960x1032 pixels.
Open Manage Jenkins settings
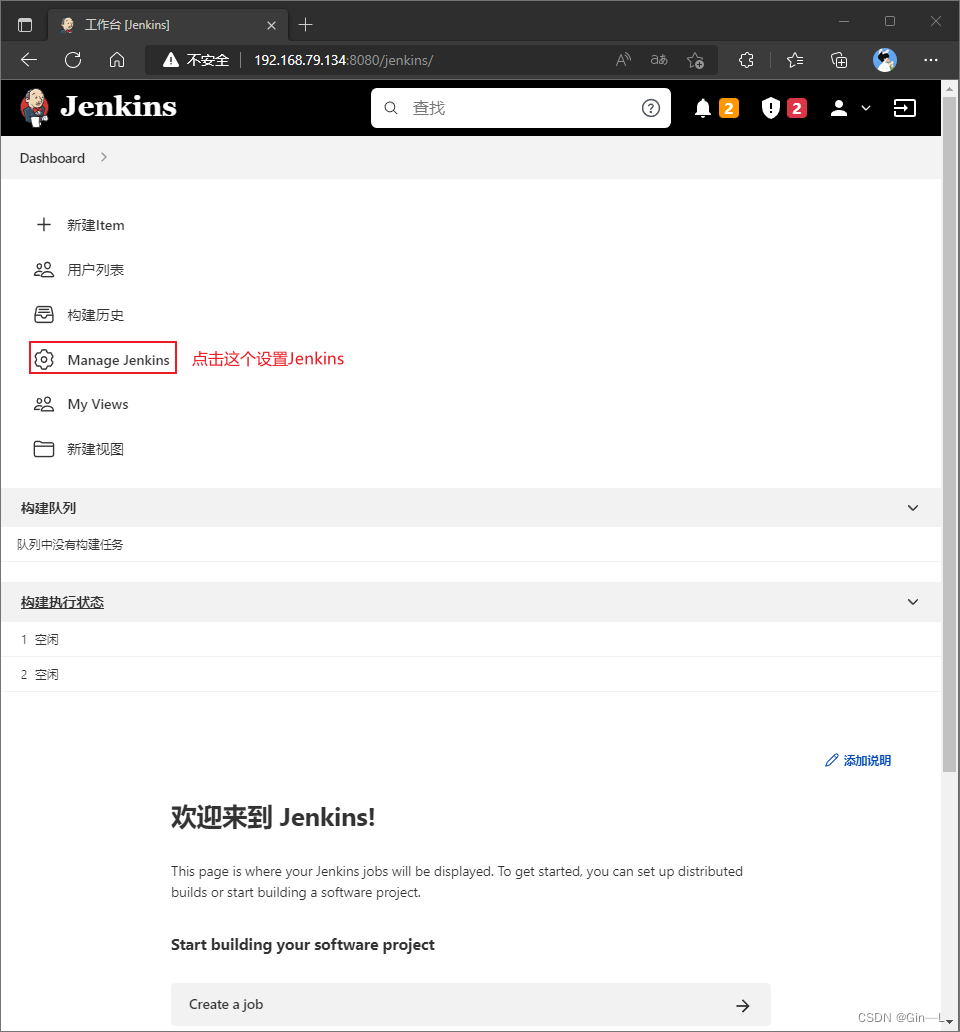118,360
